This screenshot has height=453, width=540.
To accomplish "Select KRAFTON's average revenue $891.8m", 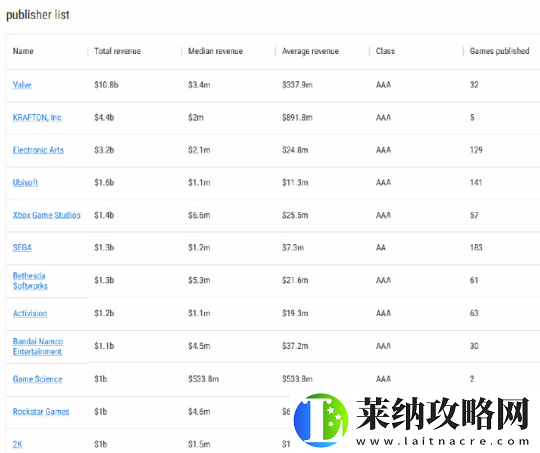I will (x=297, y=117).
